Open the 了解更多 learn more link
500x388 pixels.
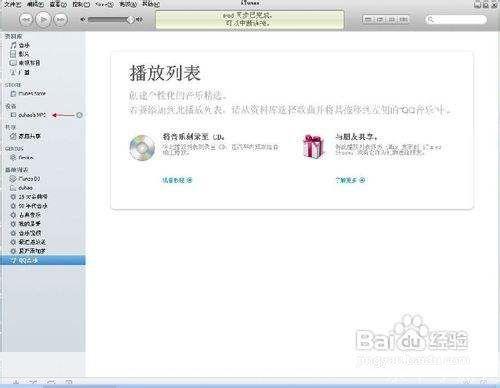[350, 180]
